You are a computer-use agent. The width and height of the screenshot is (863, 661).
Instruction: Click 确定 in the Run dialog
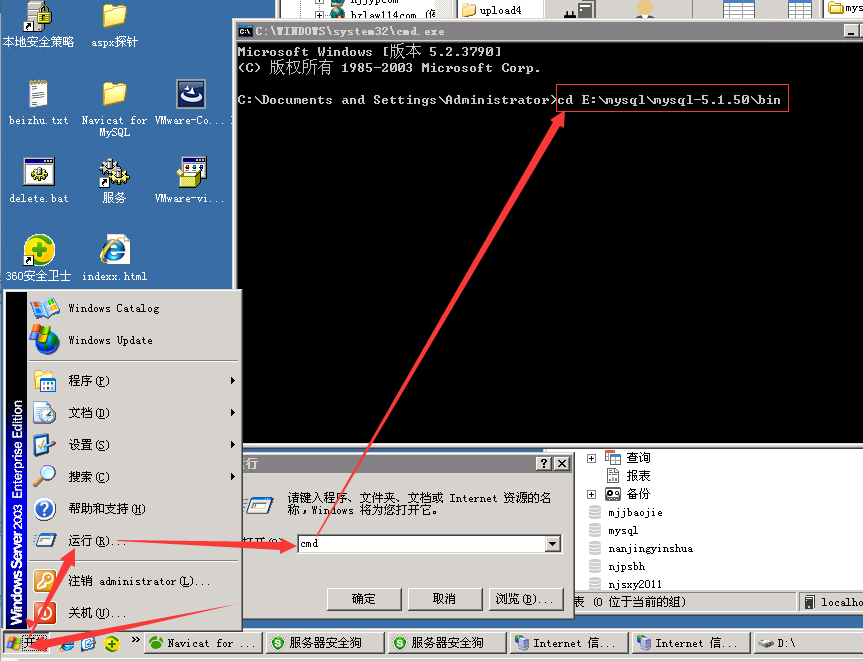(364, 599)
